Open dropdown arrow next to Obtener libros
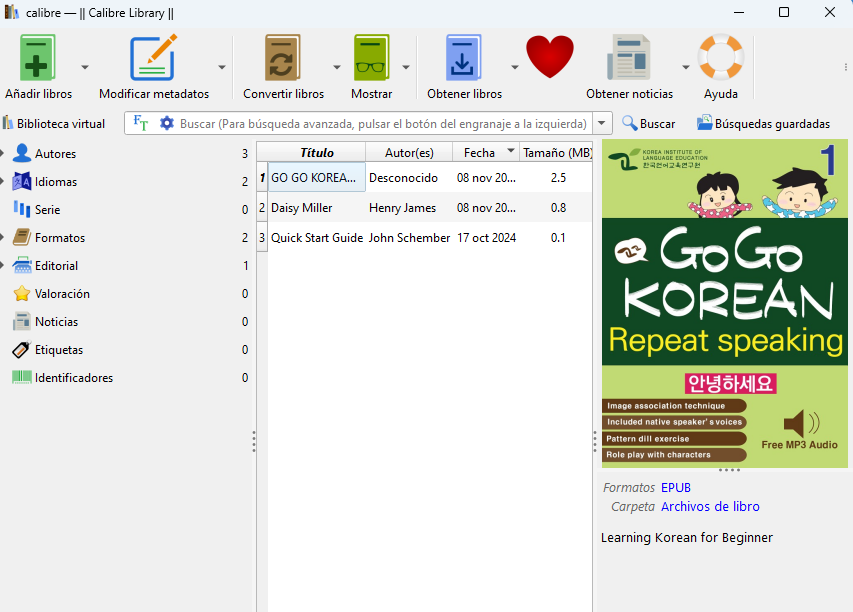Image resolution: width=853 pixels, height=612 pixels. (x=515, y=67)
